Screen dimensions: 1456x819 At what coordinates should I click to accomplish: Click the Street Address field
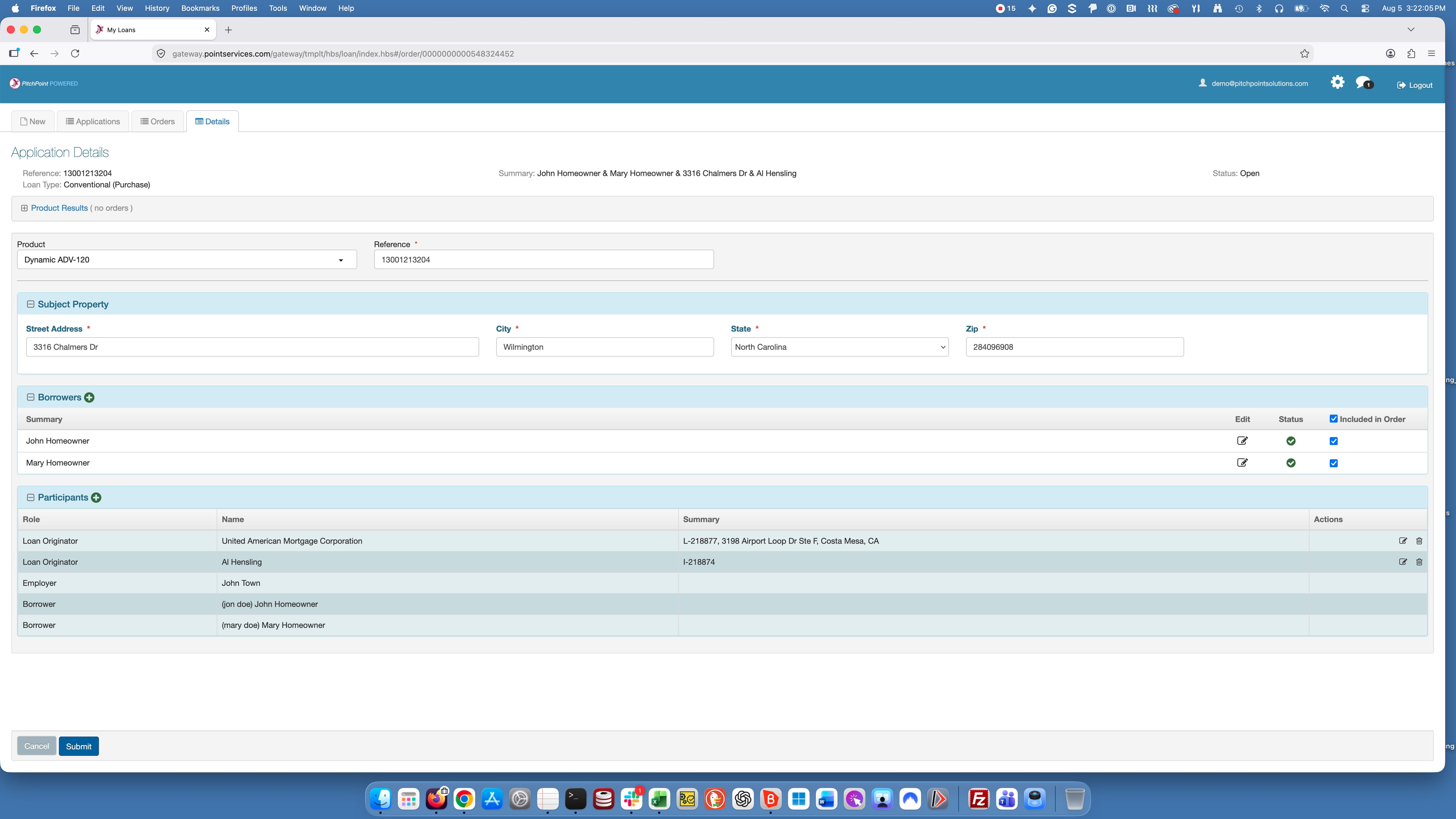coord(253,347)
